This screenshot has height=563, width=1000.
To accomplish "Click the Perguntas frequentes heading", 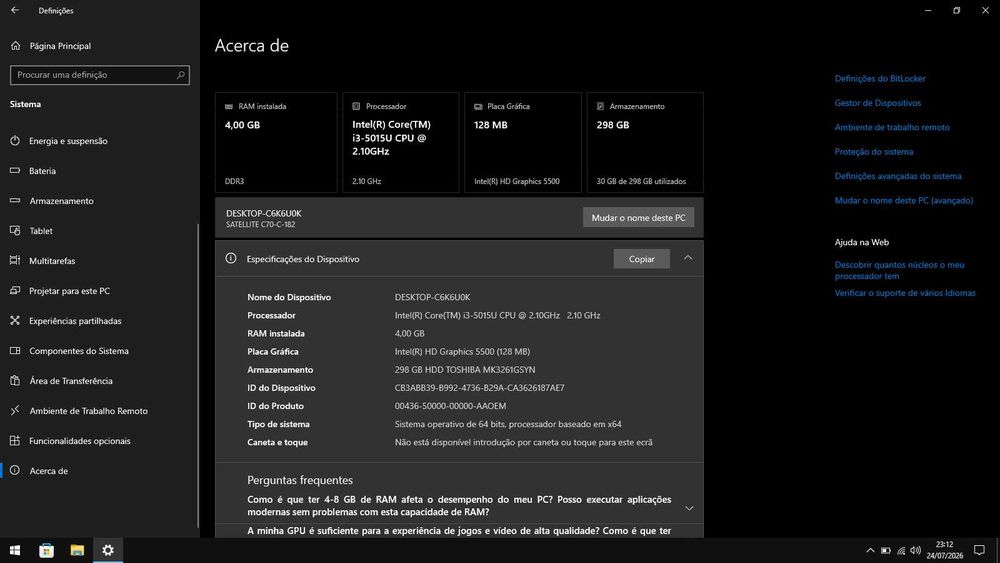I will [300, 480].
